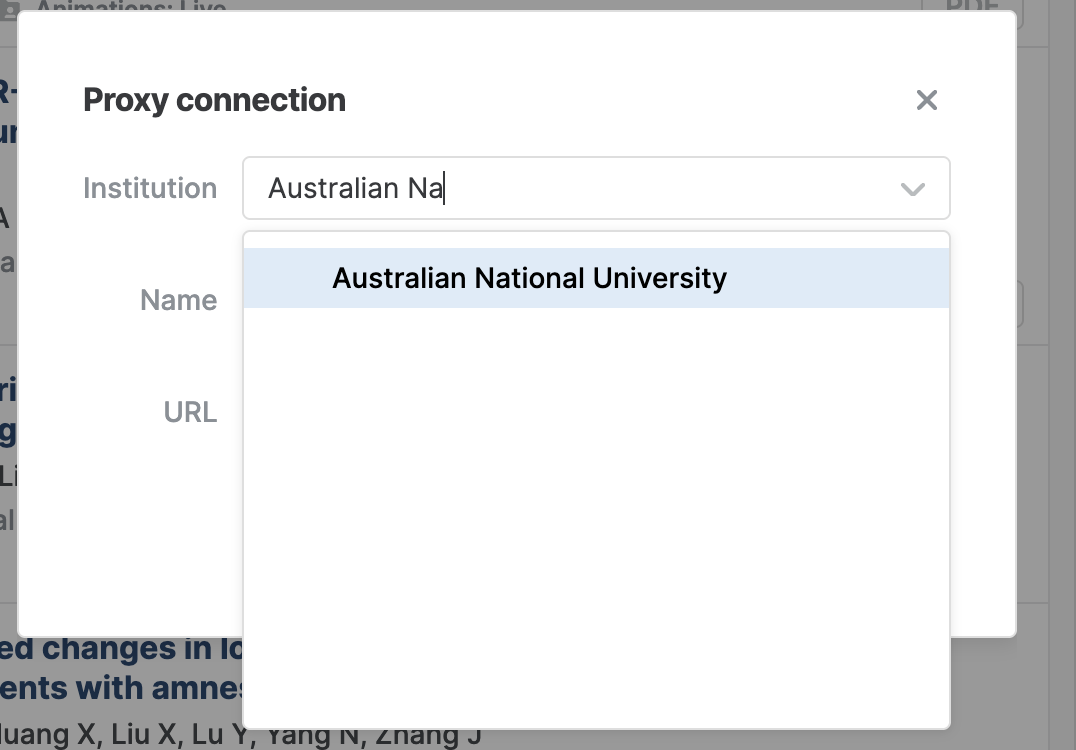Click the PDF button behind the dialog
This screenshot has height=750, width=1076.
[x=970, y=8]
